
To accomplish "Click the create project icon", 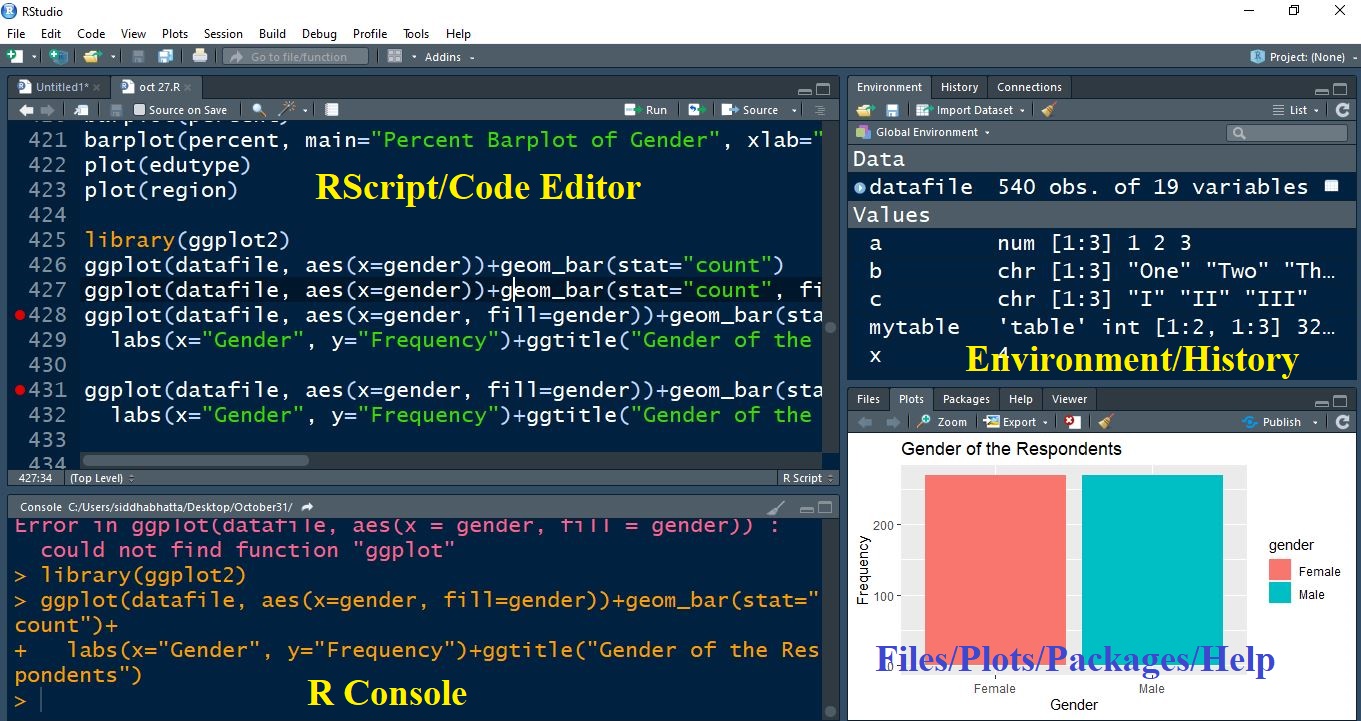I will pos(59,57).
